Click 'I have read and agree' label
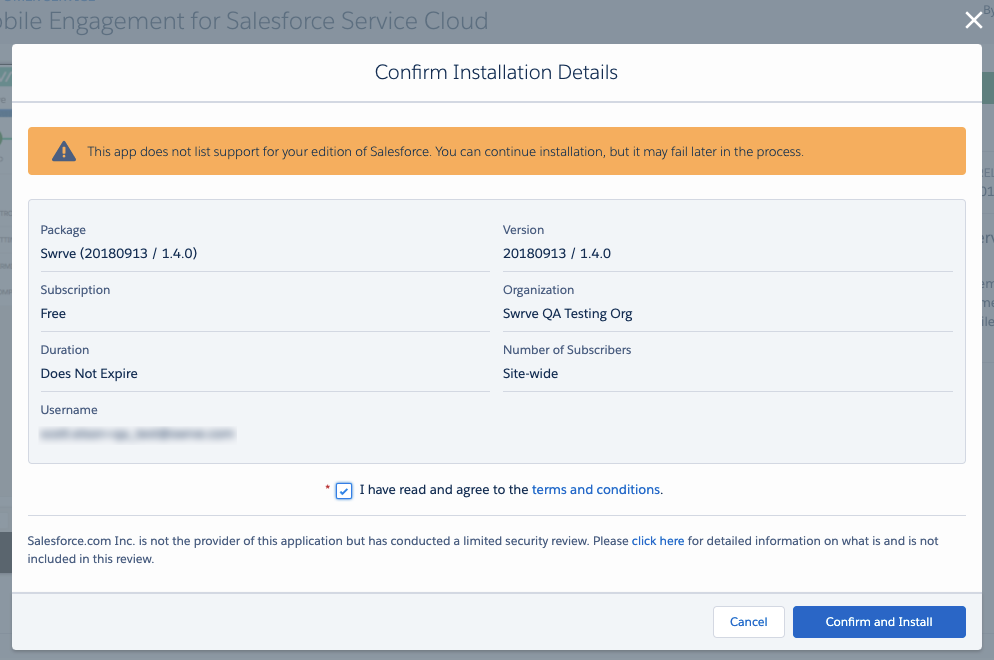The width and height of the screenshot is (994, 660). click(444, 489)
